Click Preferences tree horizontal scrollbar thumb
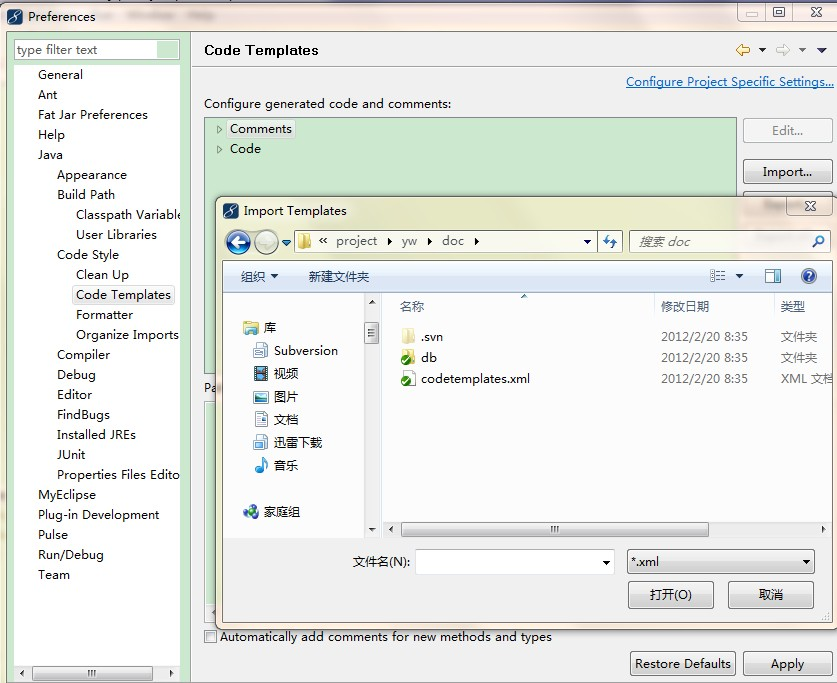Screen dimensions: 837x683 [x=92, y=673]
